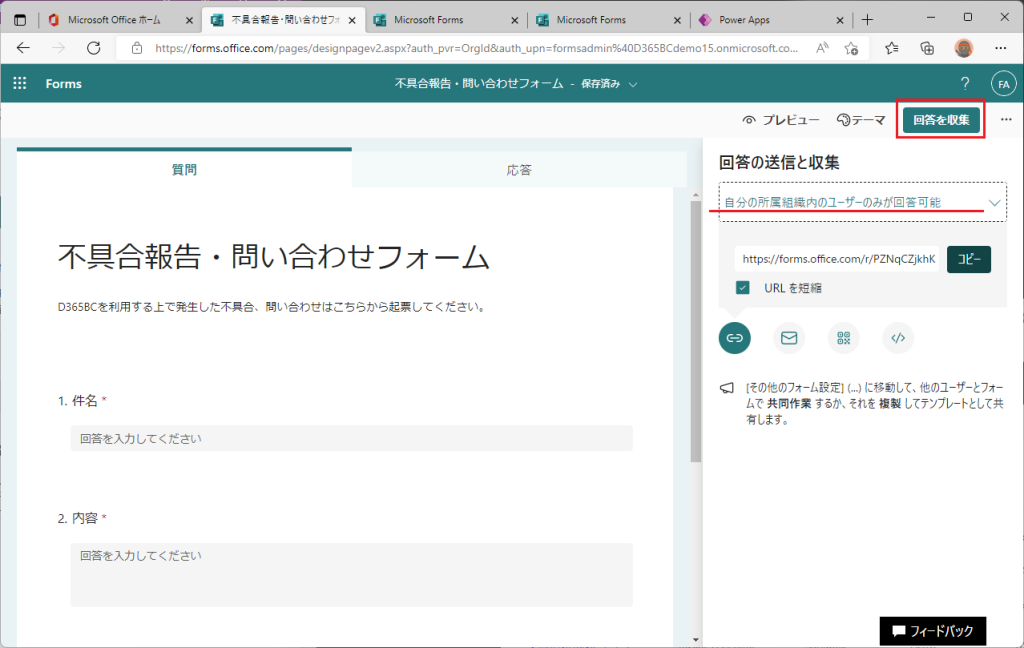This screenshot has height=648, width=1024.
Task: Open the プレビュー form preview
Action: click(x=781, y=120)
